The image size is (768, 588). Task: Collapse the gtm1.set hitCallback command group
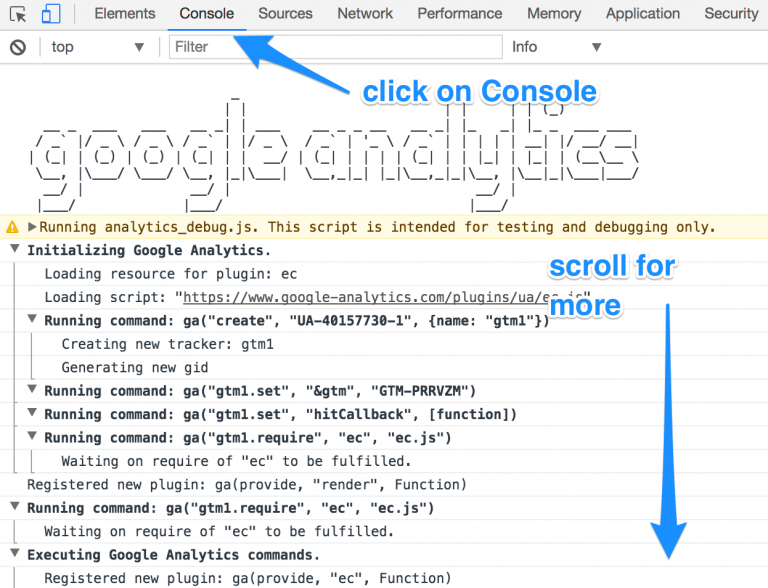tap(32, 414)
